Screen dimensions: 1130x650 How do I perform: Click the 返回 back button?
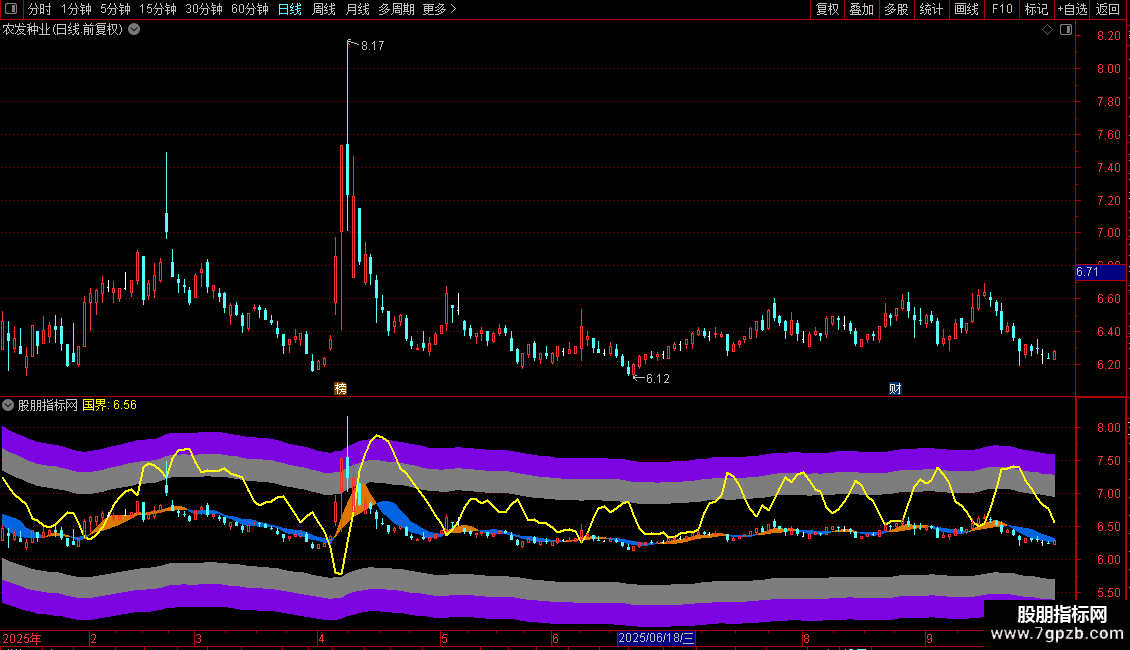pos(1108,9)
